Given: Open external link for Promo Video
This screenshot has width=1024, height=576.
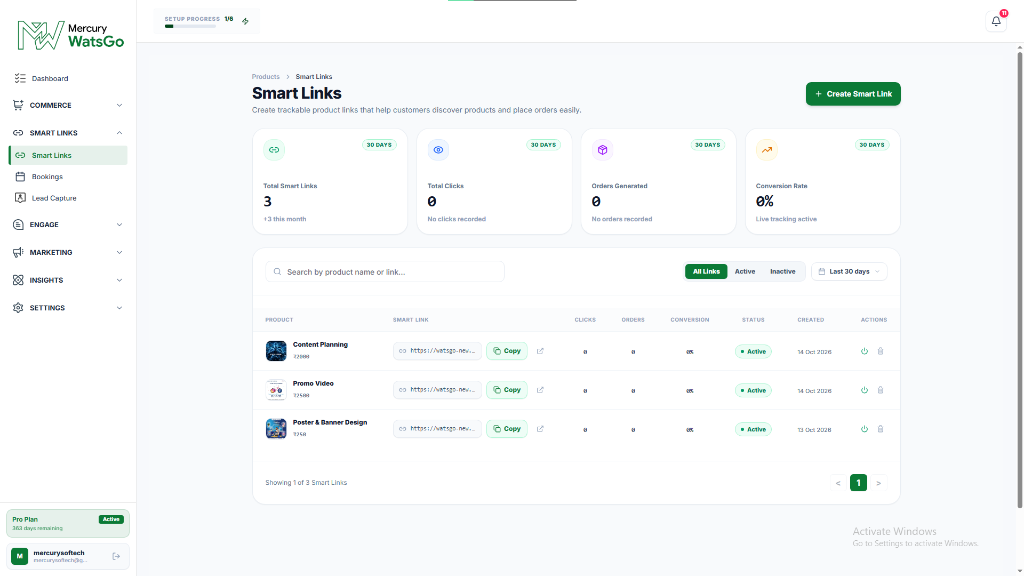Looking at the screenshot, I should point(540,390).
